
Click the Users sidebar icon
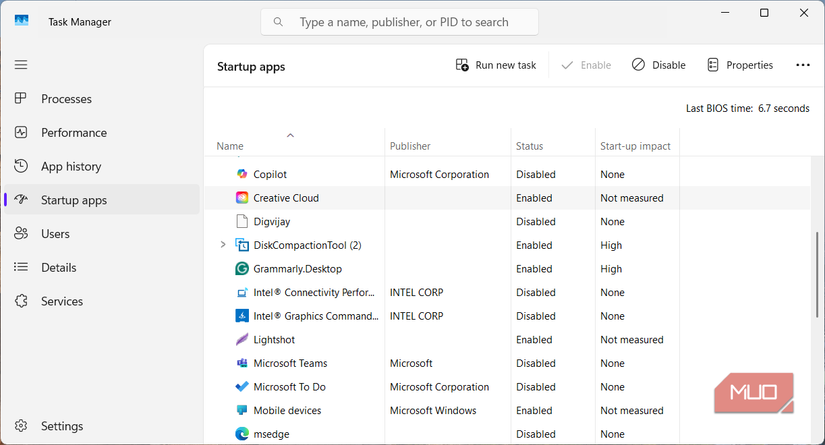coord(21,234)
